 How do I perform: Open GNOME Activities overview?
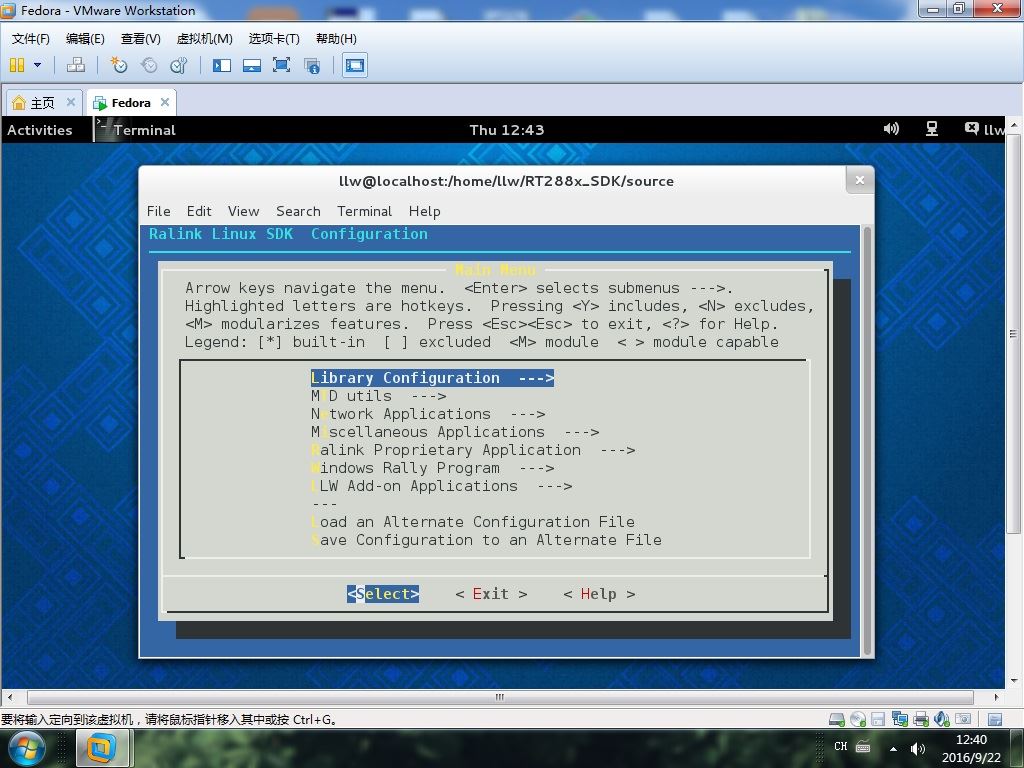coord(40,130)
